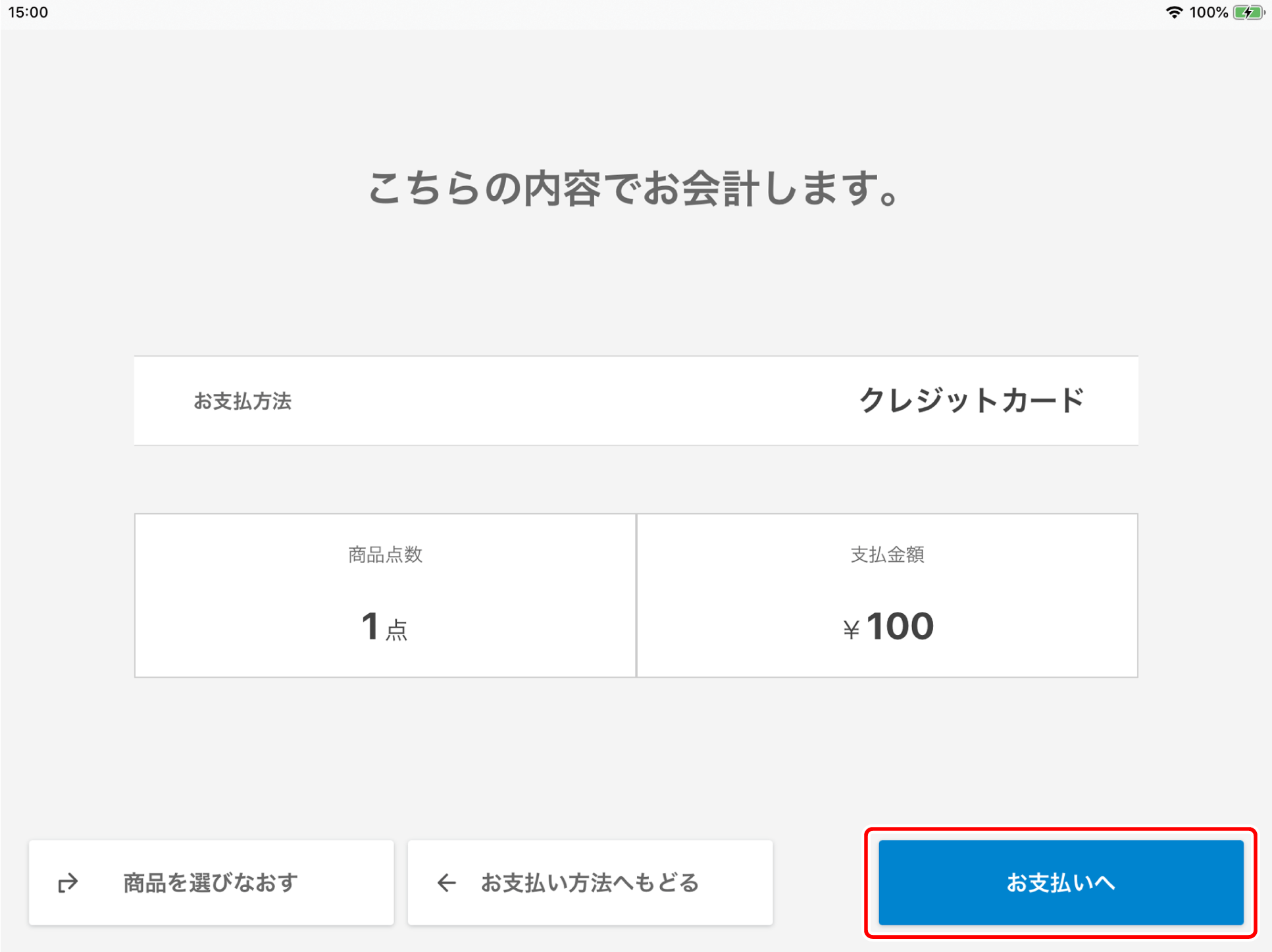The height and width of the screenshot is (952, 1272).
Task: Click 商品を選びなおす button
Action: tap(211, 882)
